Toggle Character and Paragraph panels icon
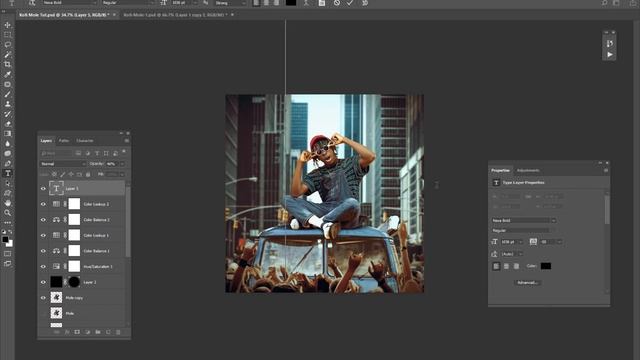Screen dimensions: 640x360 point(322,3)
